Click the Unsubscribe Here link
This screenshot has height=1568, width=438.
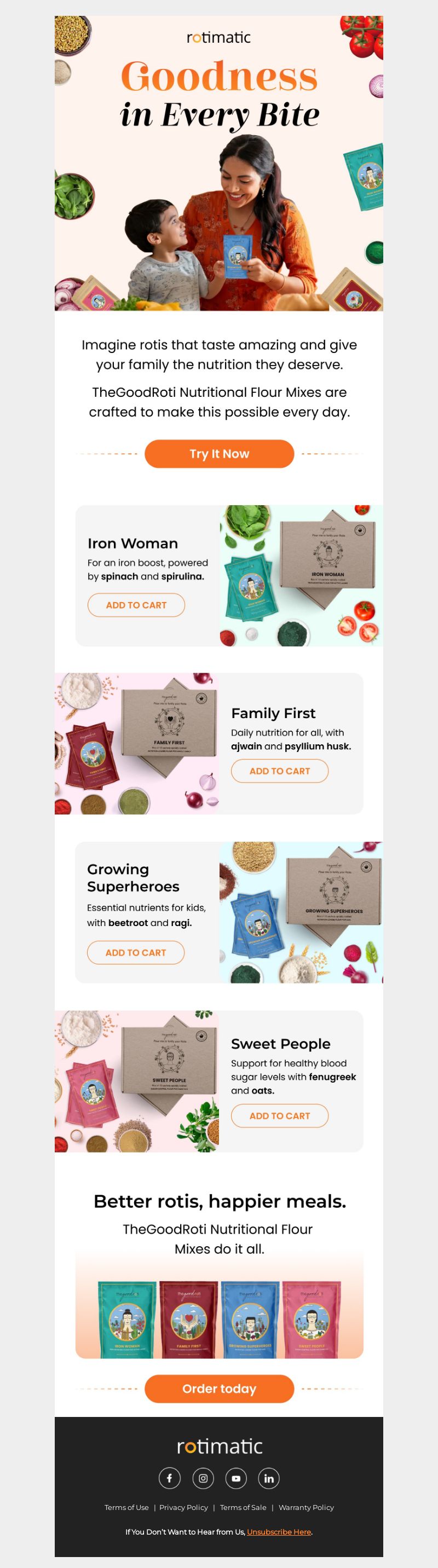pyautogui.click(x=279, y=1531)
